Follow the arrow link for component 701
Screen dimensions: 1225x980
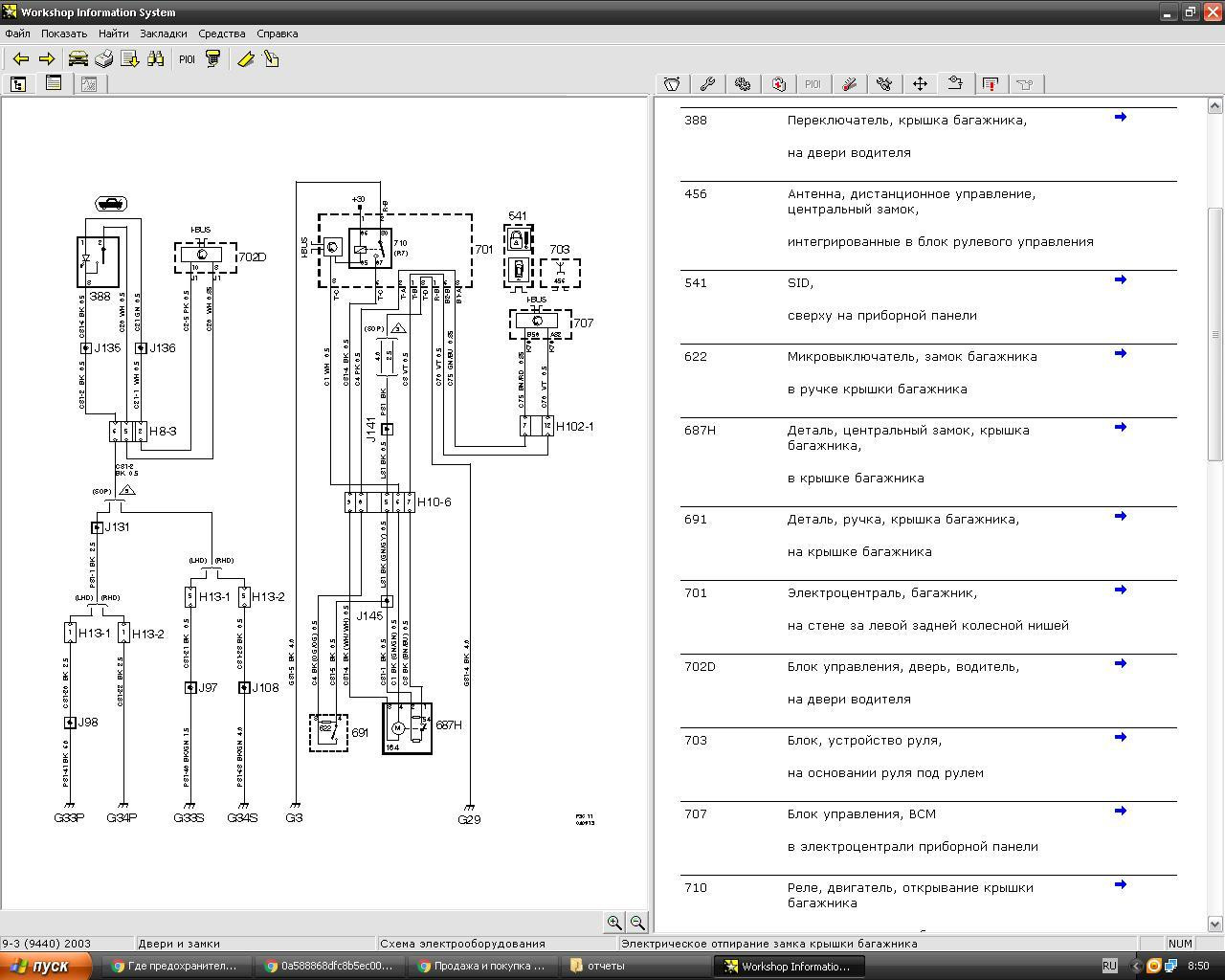point(1121,590)
